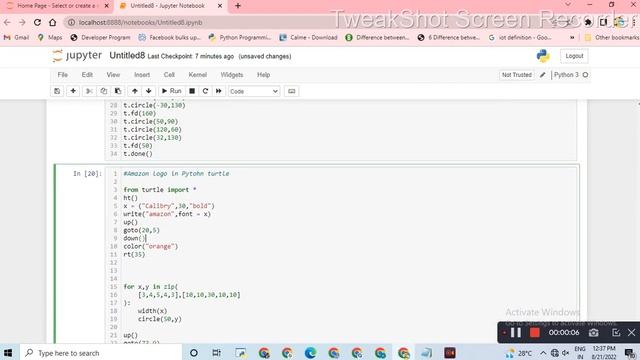This screenshot has height=360, width=640.
Task: Open the Other bookmarks folder
Action: (611, 38)
